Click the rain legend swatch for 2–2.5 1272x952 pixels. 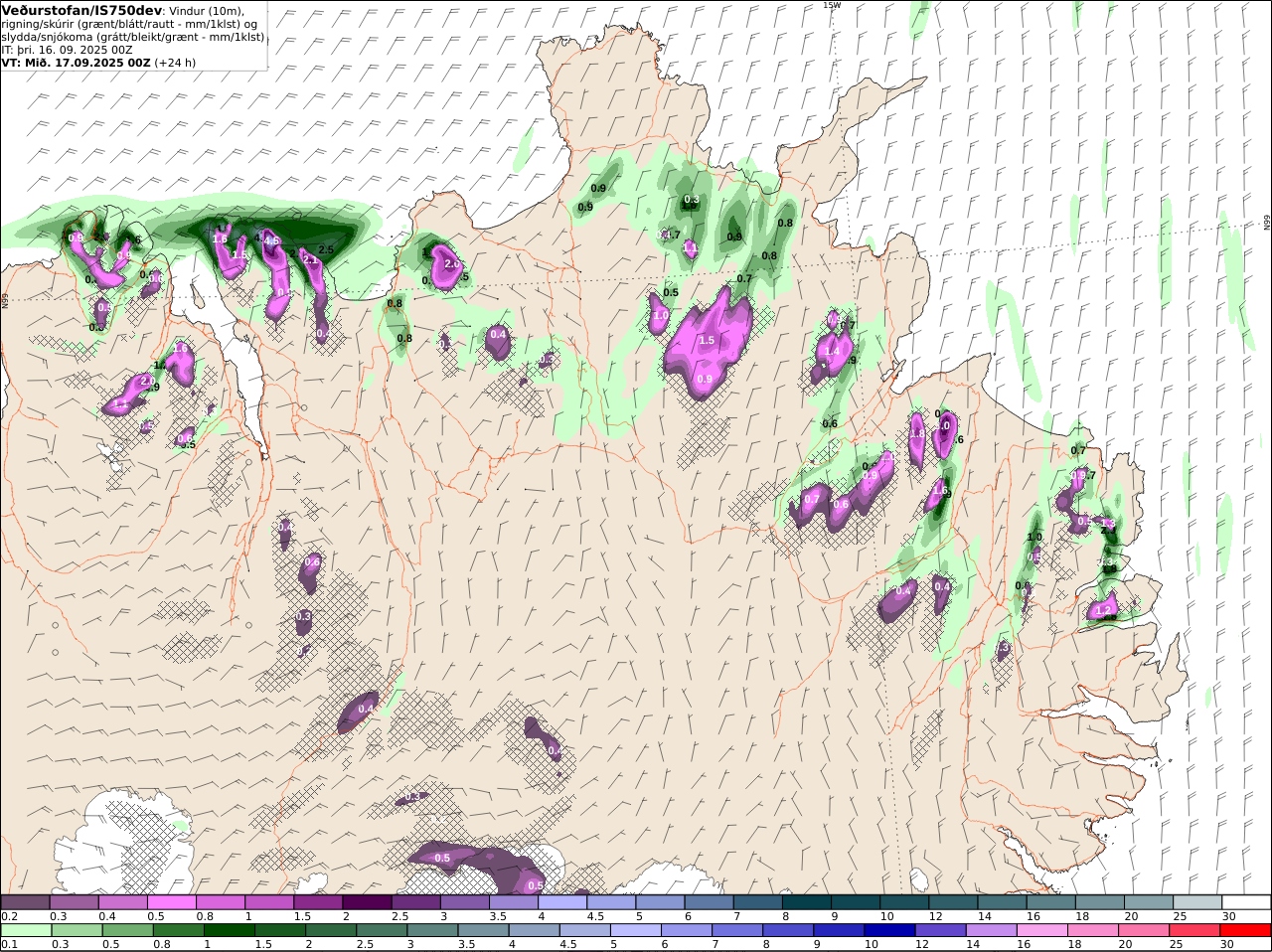331,930
